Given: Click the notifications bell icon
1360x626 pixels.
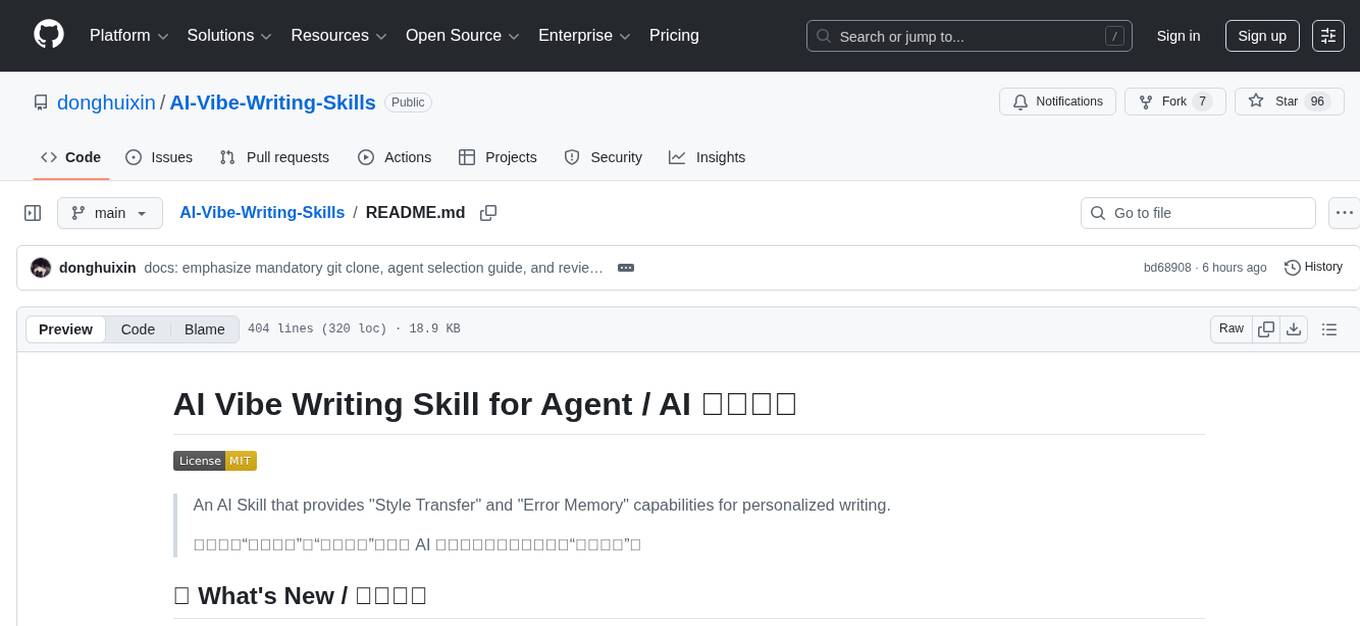Looking at the screenshot, I should click(1021, 101).
